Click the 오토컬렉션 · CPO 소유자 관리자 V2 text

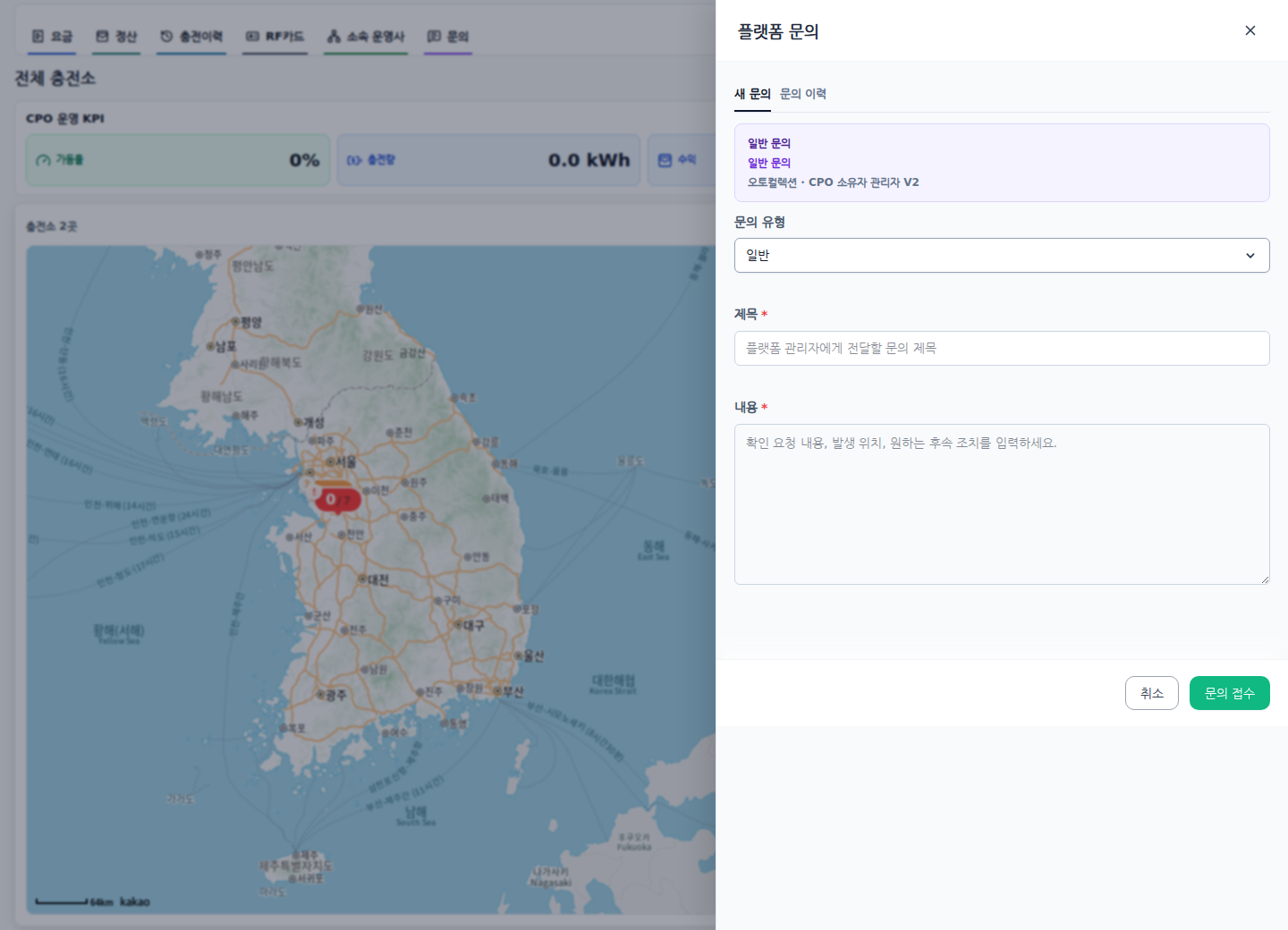point(834,182)
